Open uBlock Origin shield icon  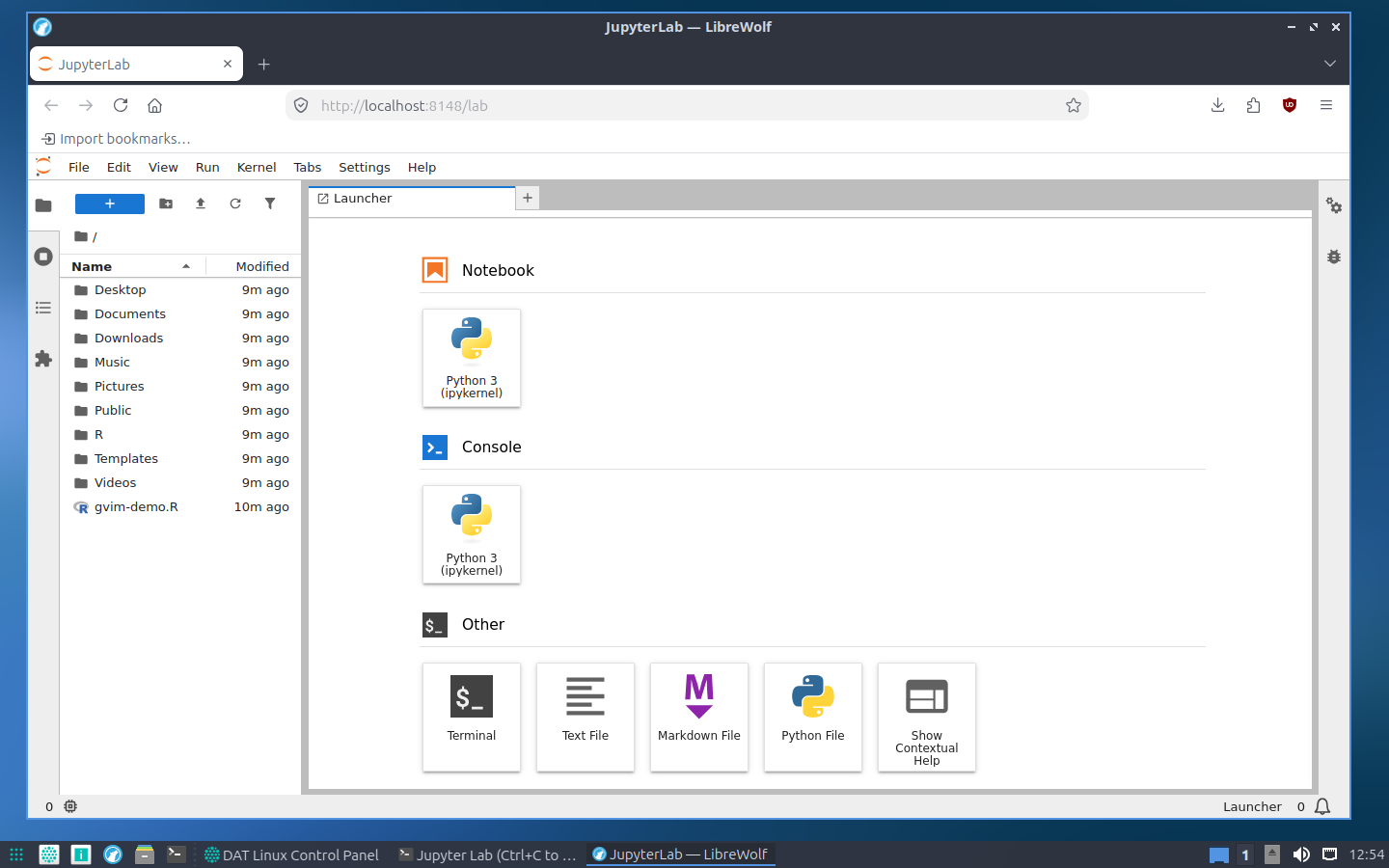tap(1290, 105)
